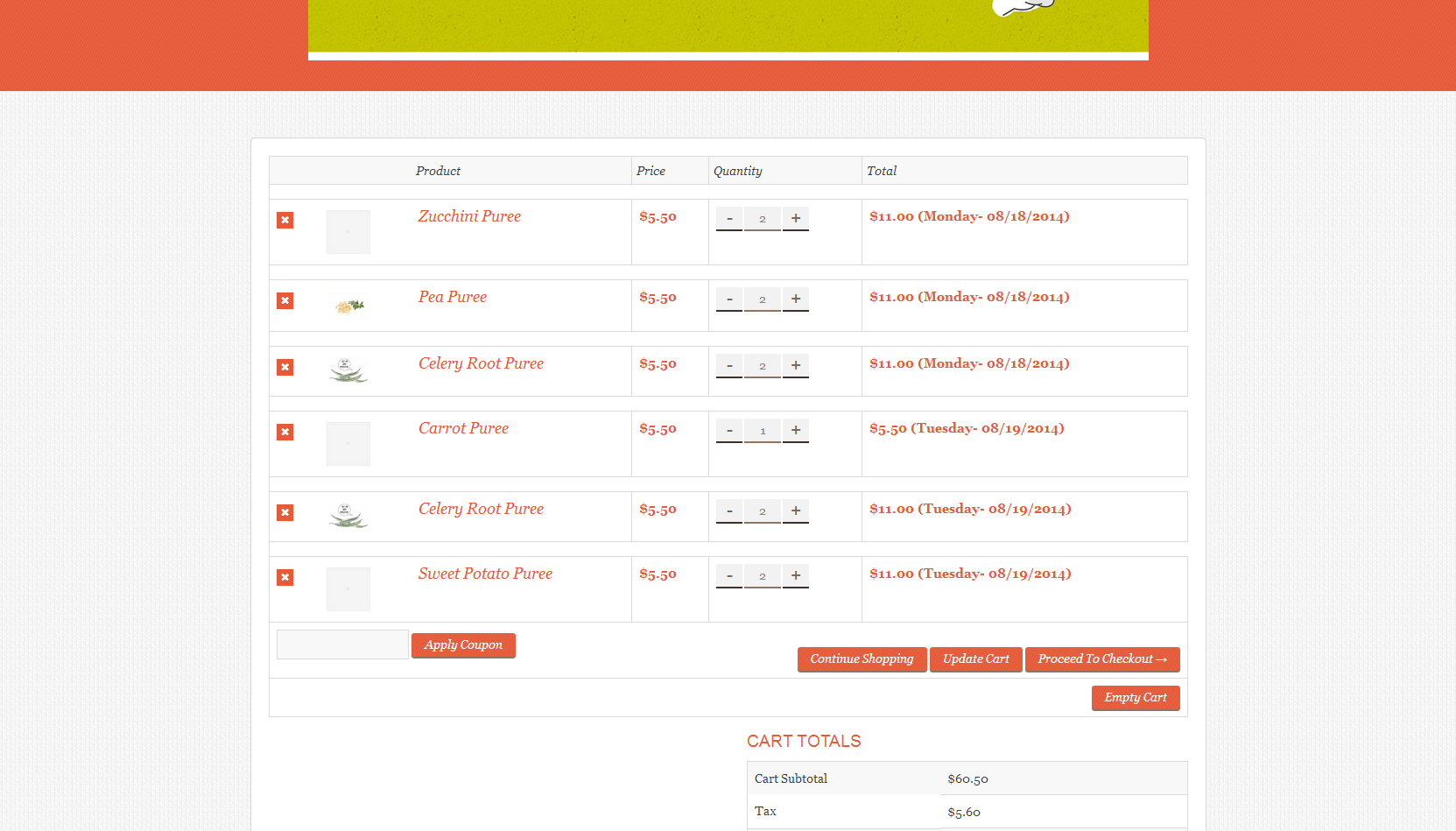Viewport: 1456px width, 831px height.
Task: Open Tuesday's Celery Root Puree product link
Action: tap(481, 509)
